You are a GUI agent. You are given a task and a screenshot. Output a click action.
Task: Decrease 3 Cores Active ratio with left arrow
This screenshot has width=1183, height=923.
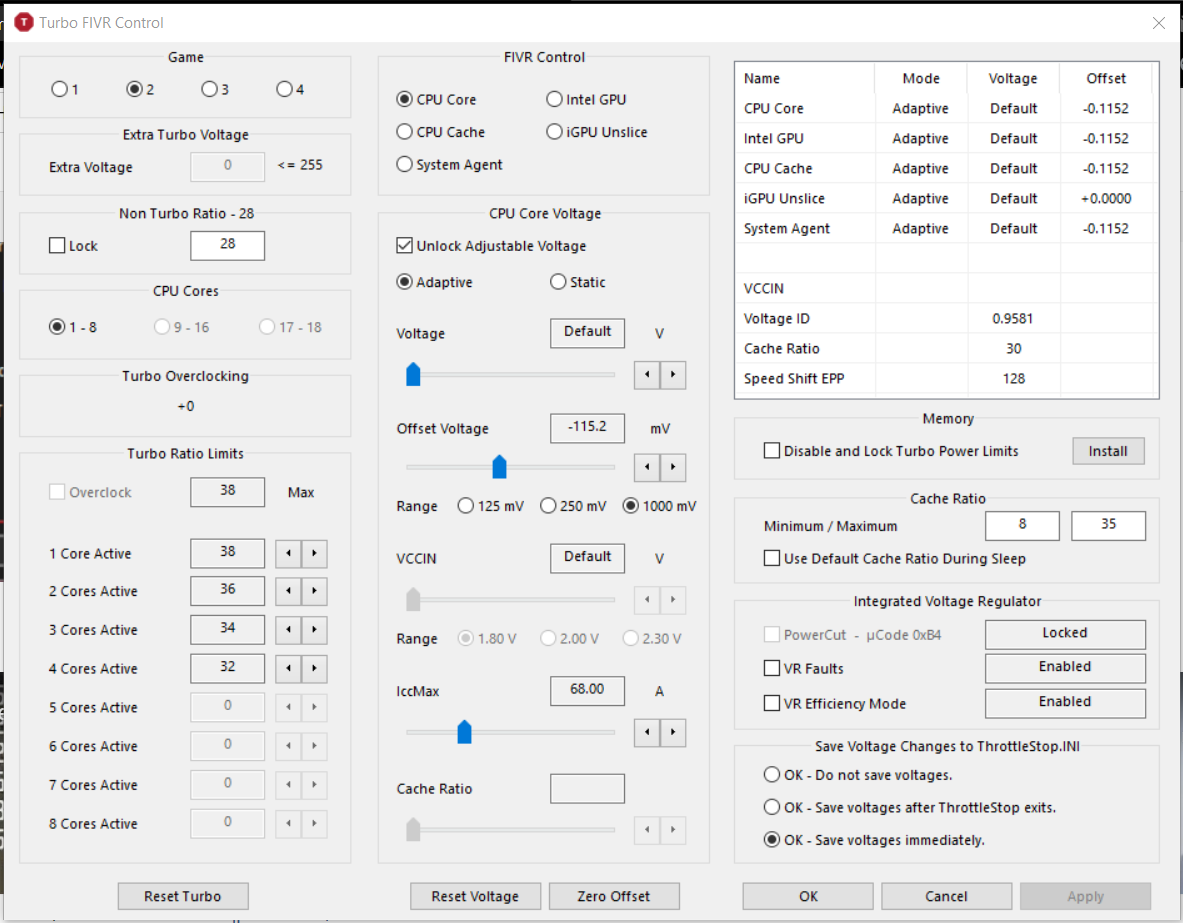point(288,629)
